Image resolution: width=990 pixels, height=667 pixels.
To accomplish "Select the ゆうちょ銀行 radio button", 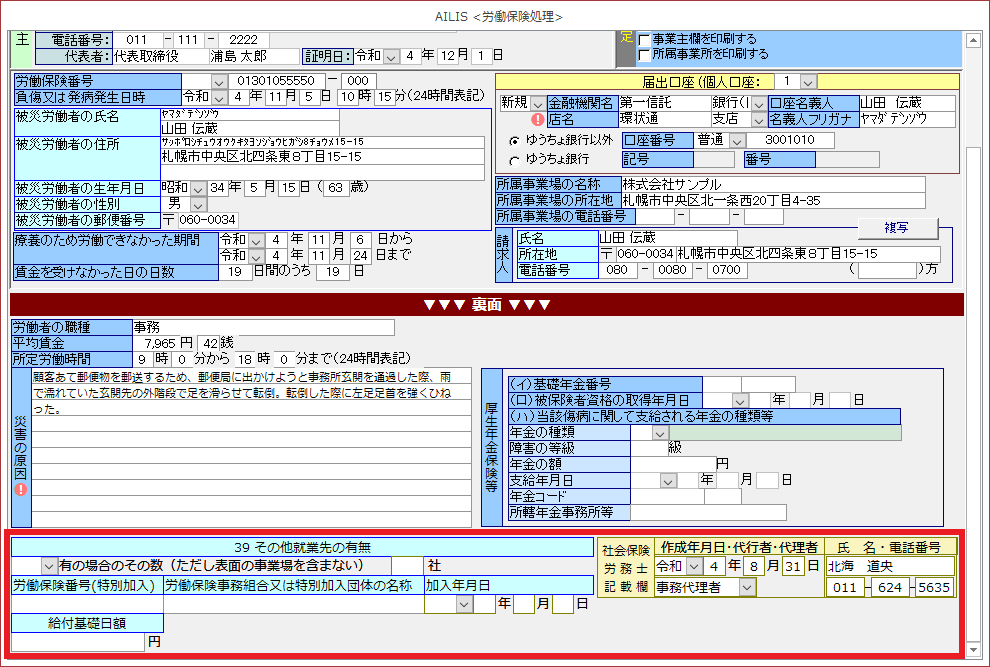I will pyautogui.click(x=515, y=160).
